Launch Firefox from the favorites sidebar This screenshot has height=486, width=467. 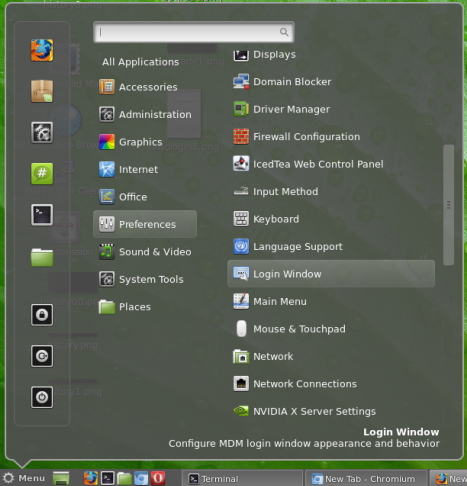[x=42, y=50]
